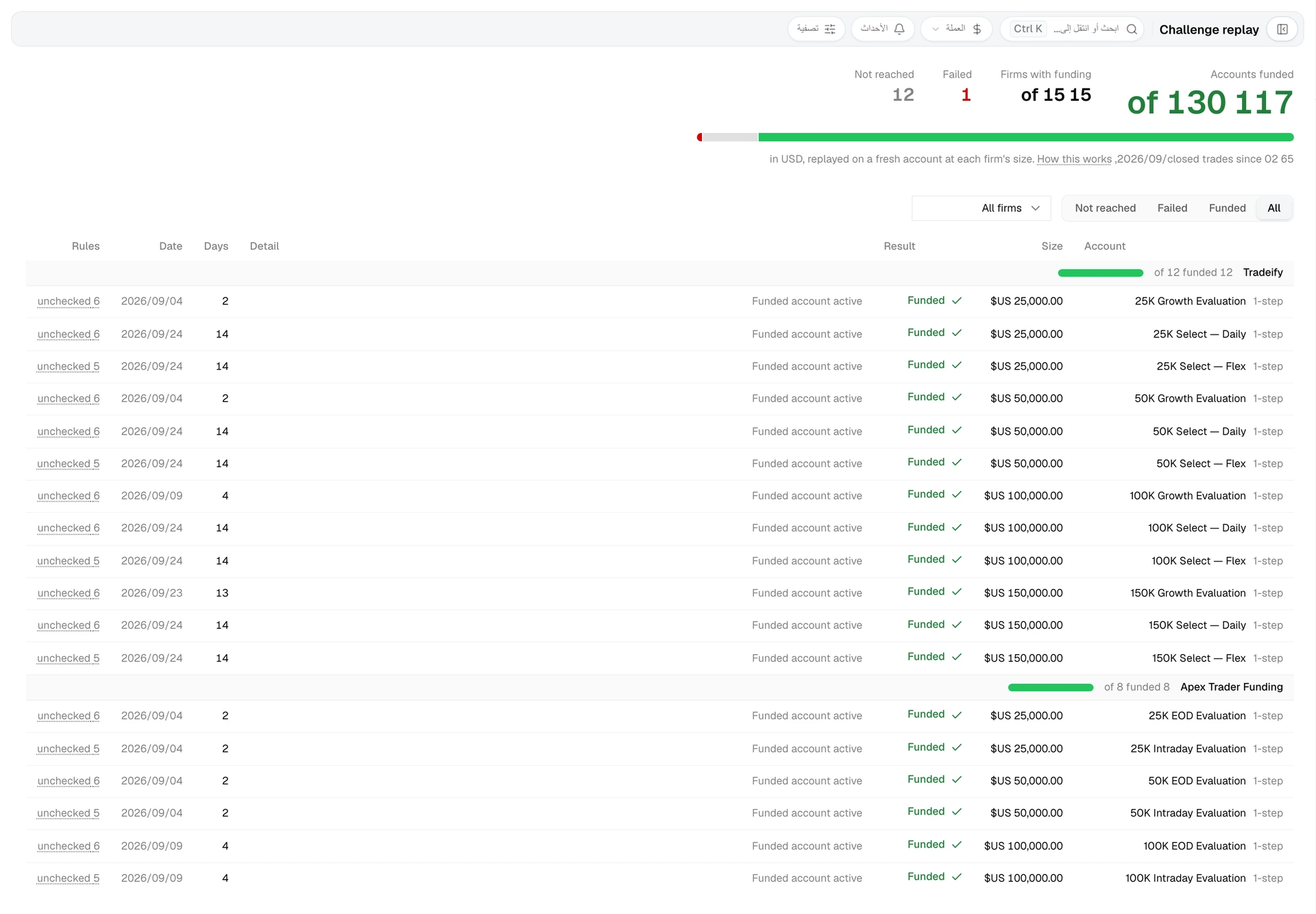Open the All firms dropdown
Screen dimensions: 1316x914
[981, 208]
